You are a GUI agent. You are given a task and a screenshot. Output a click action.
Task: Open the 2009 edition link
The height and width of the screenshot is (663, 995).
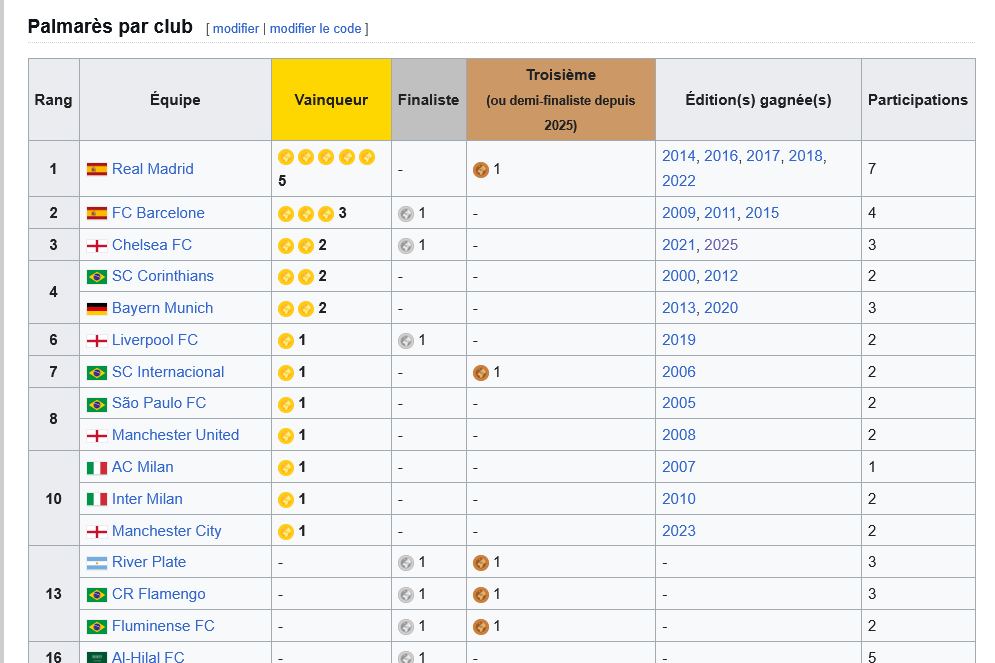(x=678, y=213)
